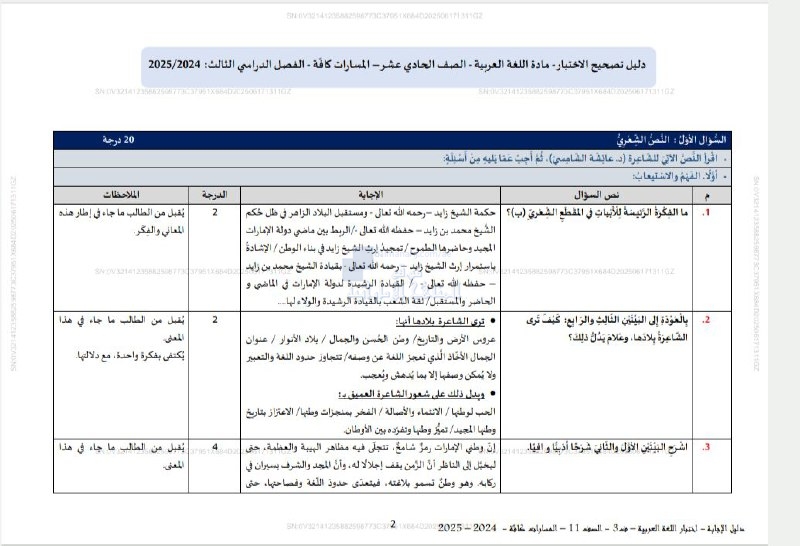
Task: Click the year '2025/2024' in the title banner
Action: point(174,65)
